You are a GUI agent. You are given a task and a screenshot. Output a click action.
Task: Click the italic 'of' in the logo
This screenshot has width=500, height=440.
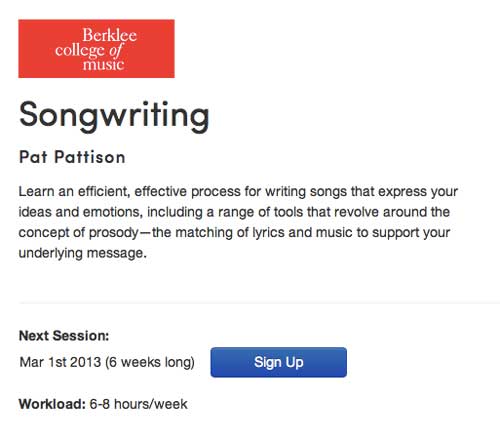116,51
